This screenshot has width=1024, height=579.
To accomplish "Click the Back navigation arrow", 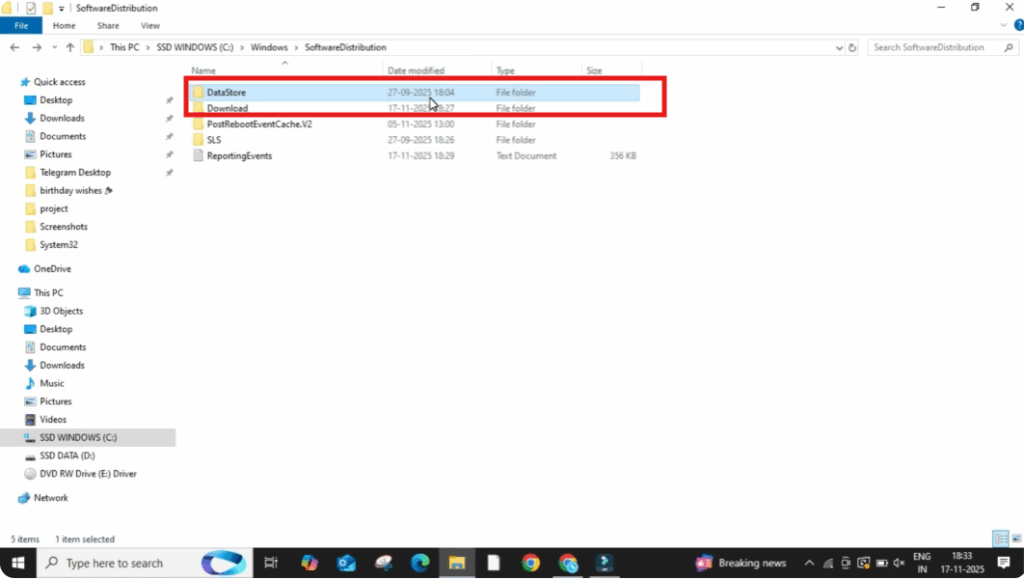I will tap(14, 47).
